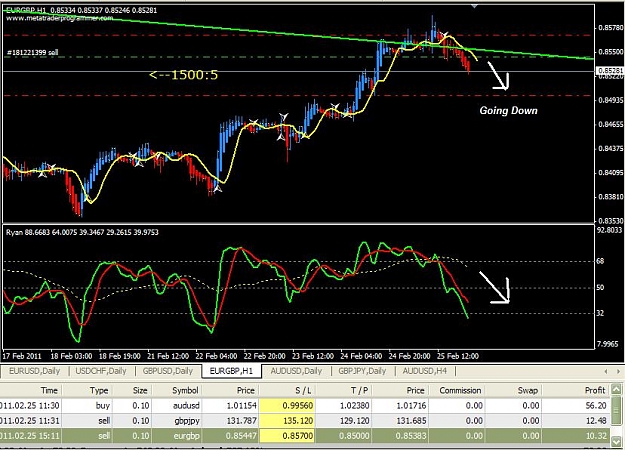This screenshot has width=625, height=450.
Task: Click the Commission column header
Action: [x=457, y=390]
